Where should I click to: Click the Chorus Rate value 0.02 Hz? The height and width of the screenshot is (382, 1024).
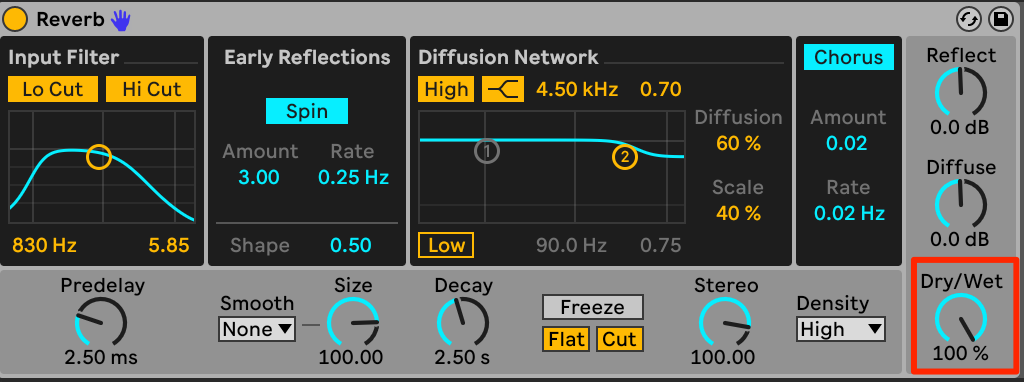[849, 213]
